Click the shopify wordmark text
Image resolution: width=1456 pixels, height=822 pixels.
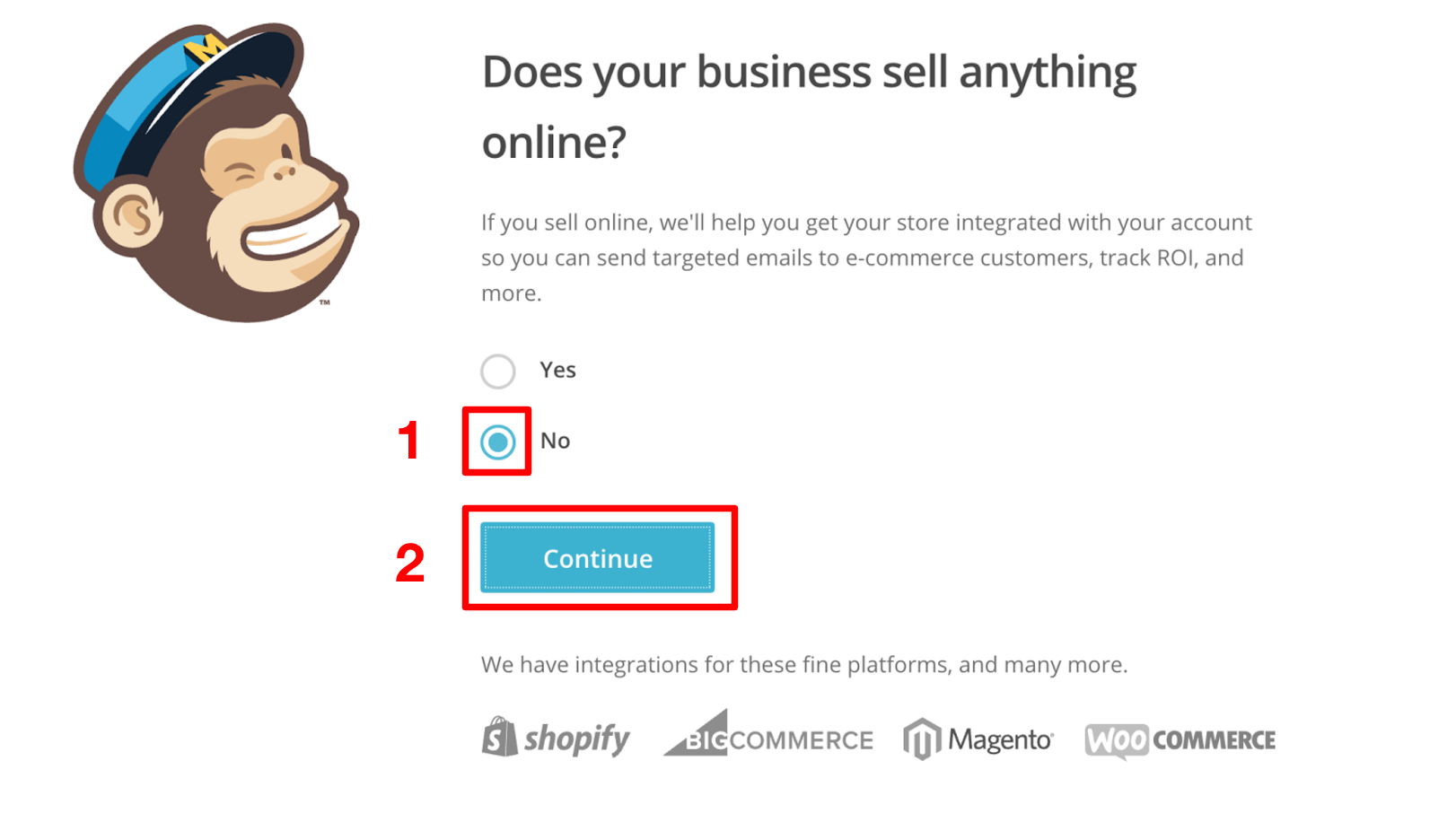click(x=577, y=739)
